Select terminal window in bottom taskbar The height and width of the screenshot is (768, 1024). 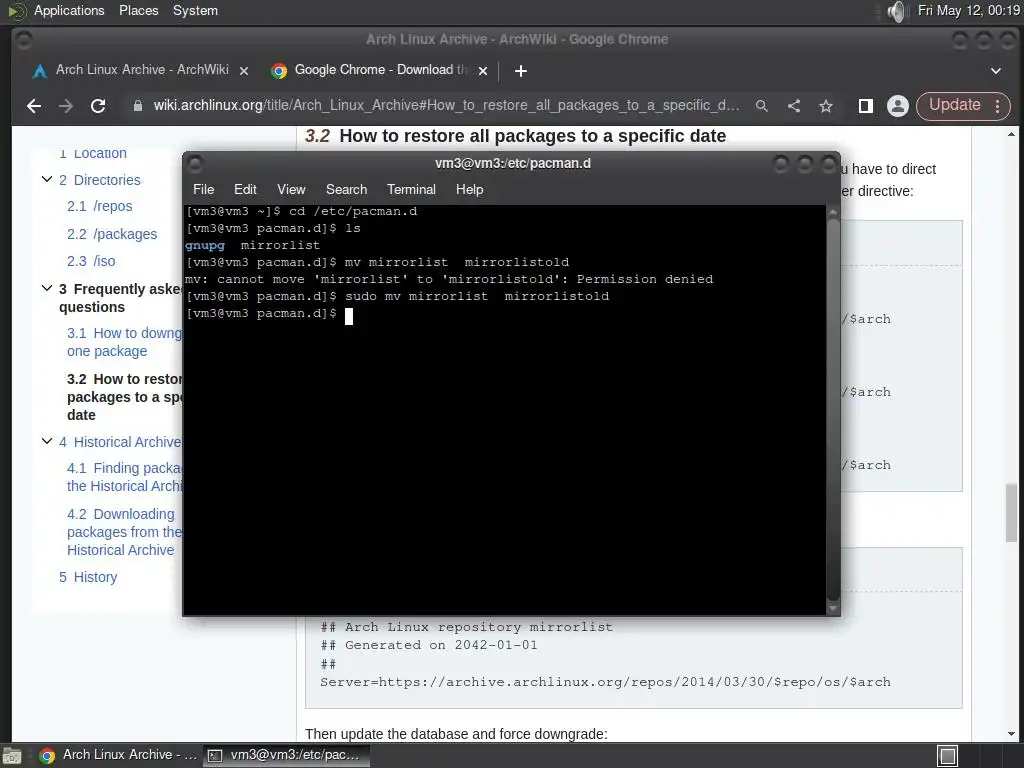[x=286, y=755]
